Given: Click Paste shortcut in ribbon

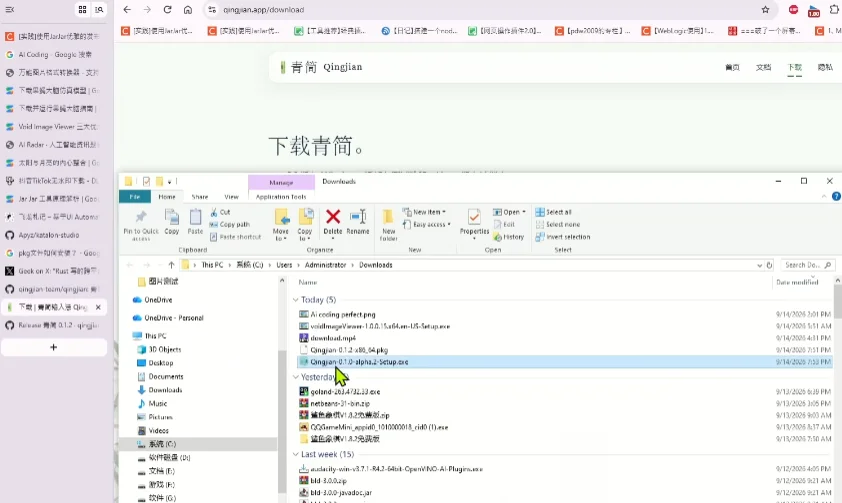Looking at the screenshot, I should tap(235, 237).
